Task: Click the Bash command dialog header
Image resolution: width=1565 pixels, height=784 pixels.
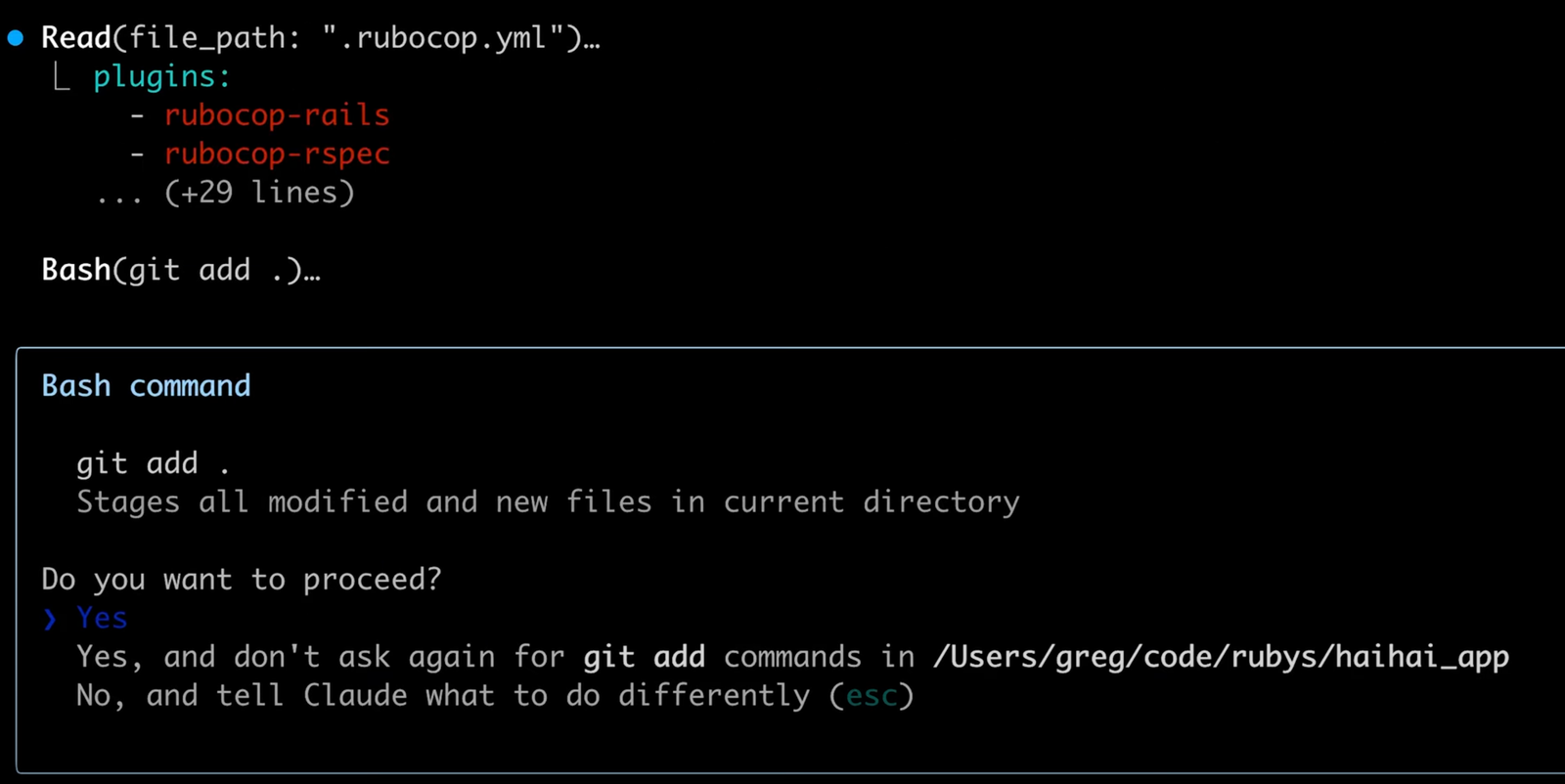Action: click(x=145, y=385)
